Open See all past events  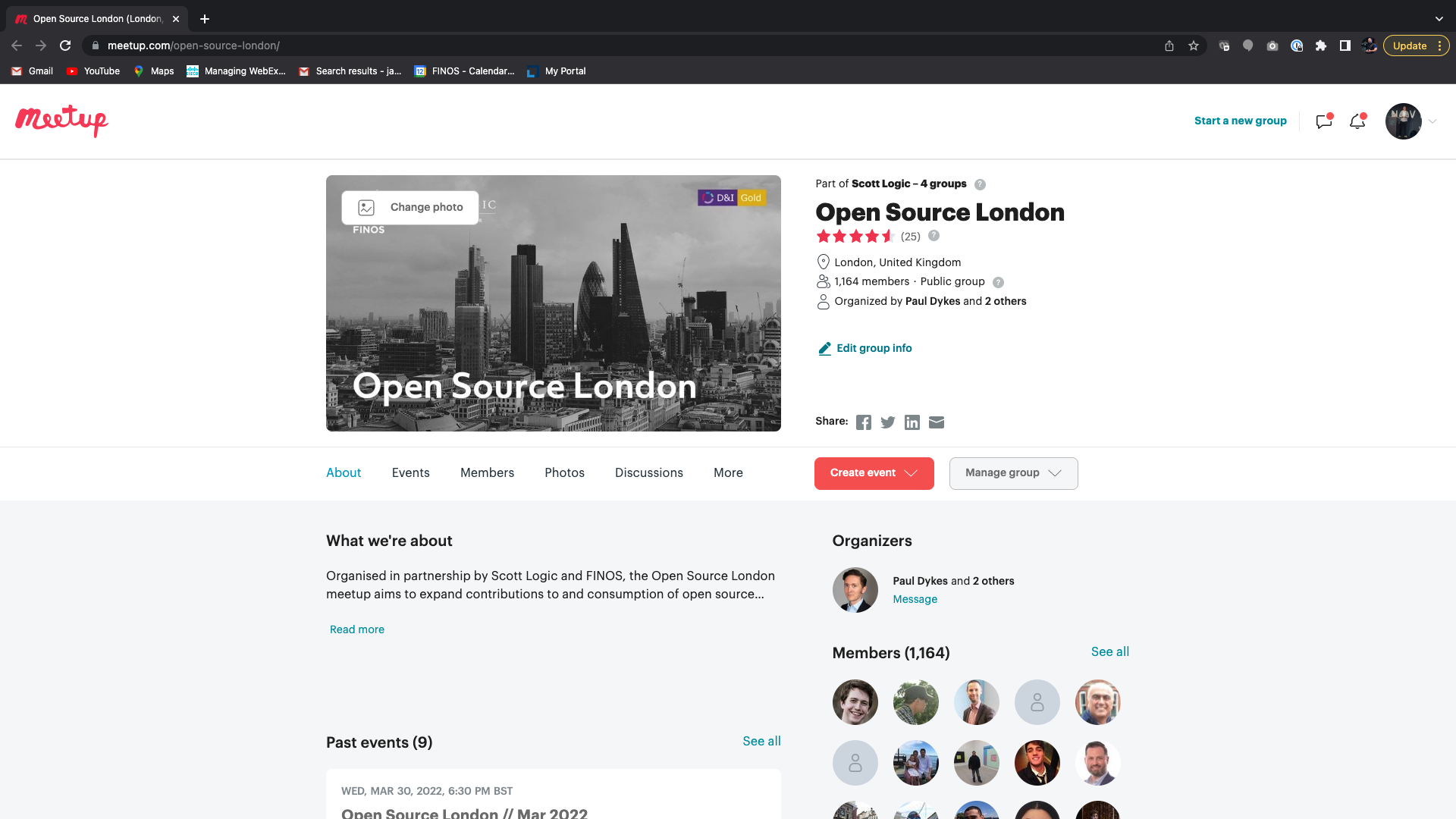761,742
